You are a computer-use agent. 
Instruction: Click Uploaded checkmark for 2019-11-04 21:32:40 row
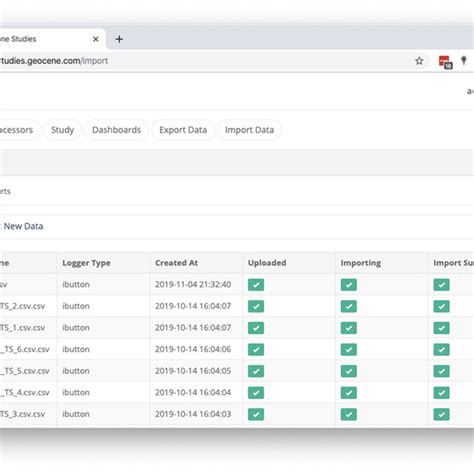(x=256, y=285)
